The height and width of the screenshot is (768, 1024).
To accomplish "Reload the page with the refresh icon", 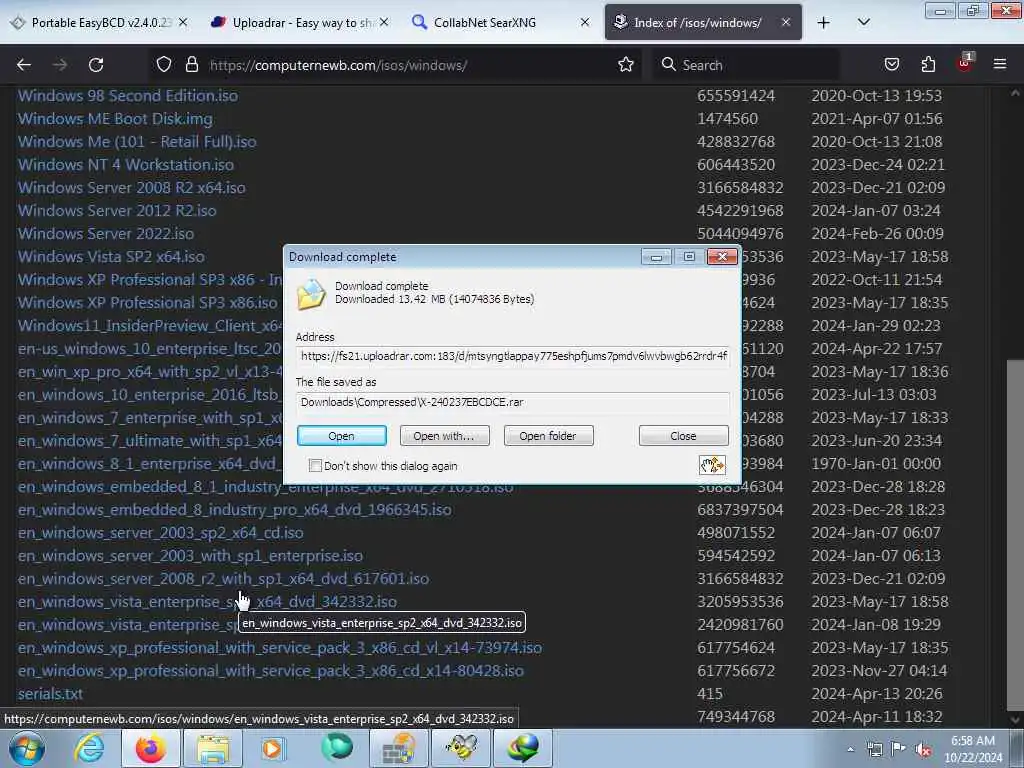I will tap(96, 65).
